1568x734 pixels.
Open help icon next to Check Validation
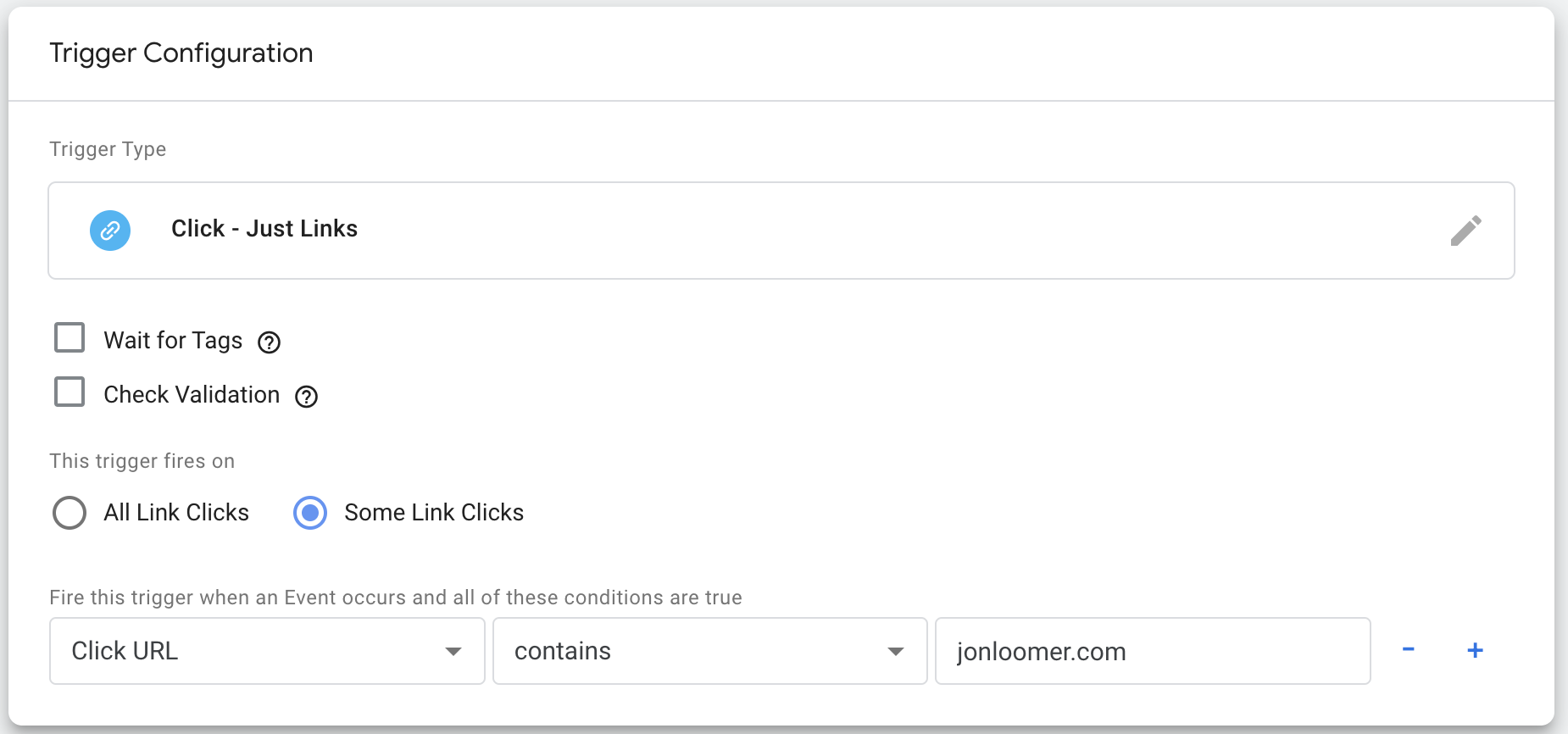pyautogui.click(x=306, y=397)
